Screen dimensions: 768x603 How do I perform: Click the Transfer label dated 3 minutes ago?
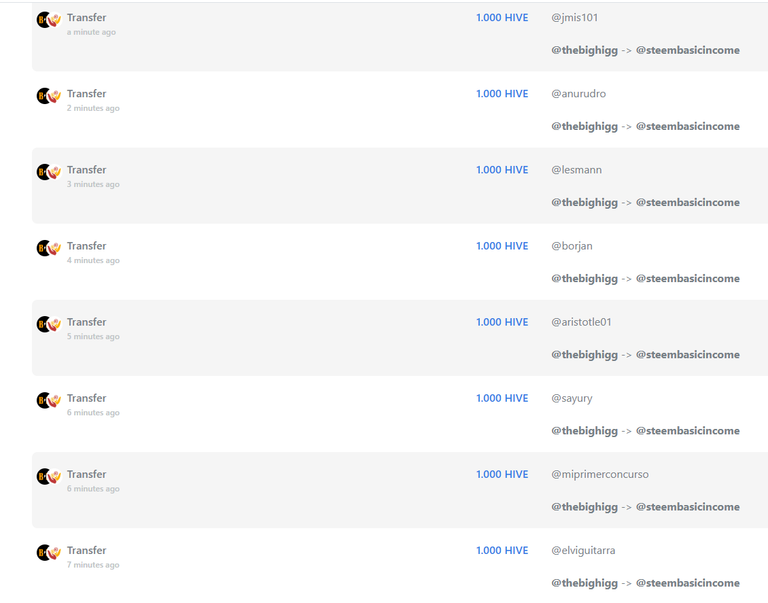(x=86, y=170)
